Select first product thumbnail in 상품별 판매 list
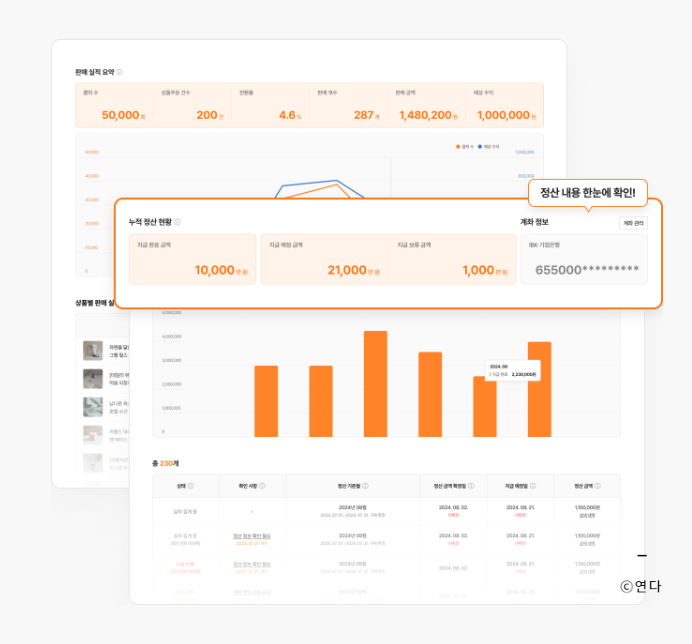Viewport: 692px width, 644px height. point(93,351)
